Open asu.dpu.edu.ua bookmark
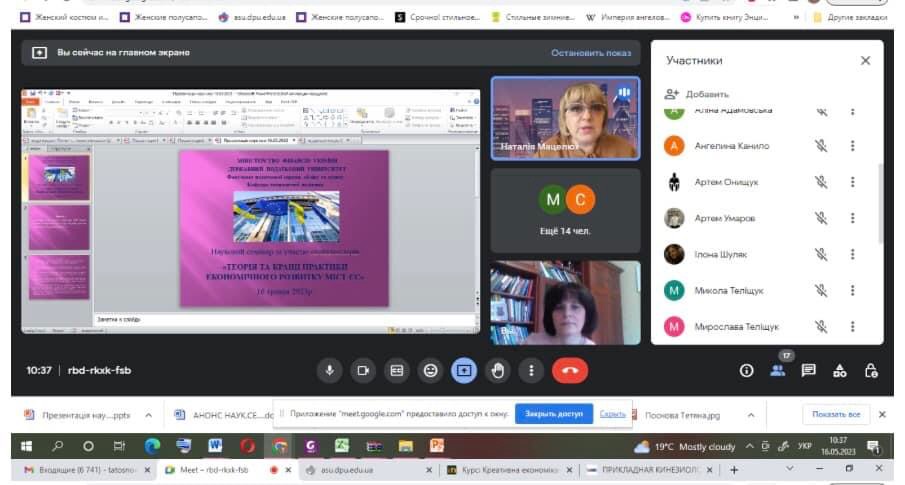The image size is (905, 485). coord(252,17)
